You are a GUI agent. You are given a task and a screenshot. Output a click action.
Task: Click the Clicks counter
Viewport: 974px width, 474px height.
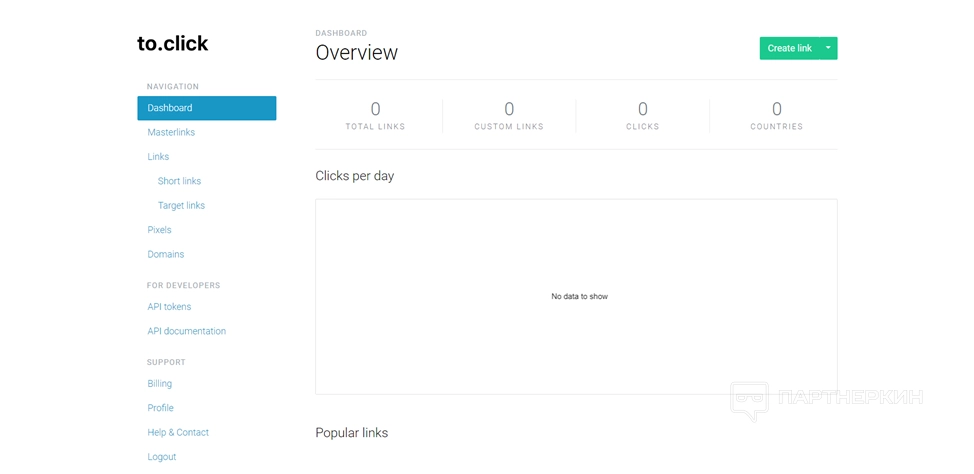pyautogui.click(x=643, y=116)
